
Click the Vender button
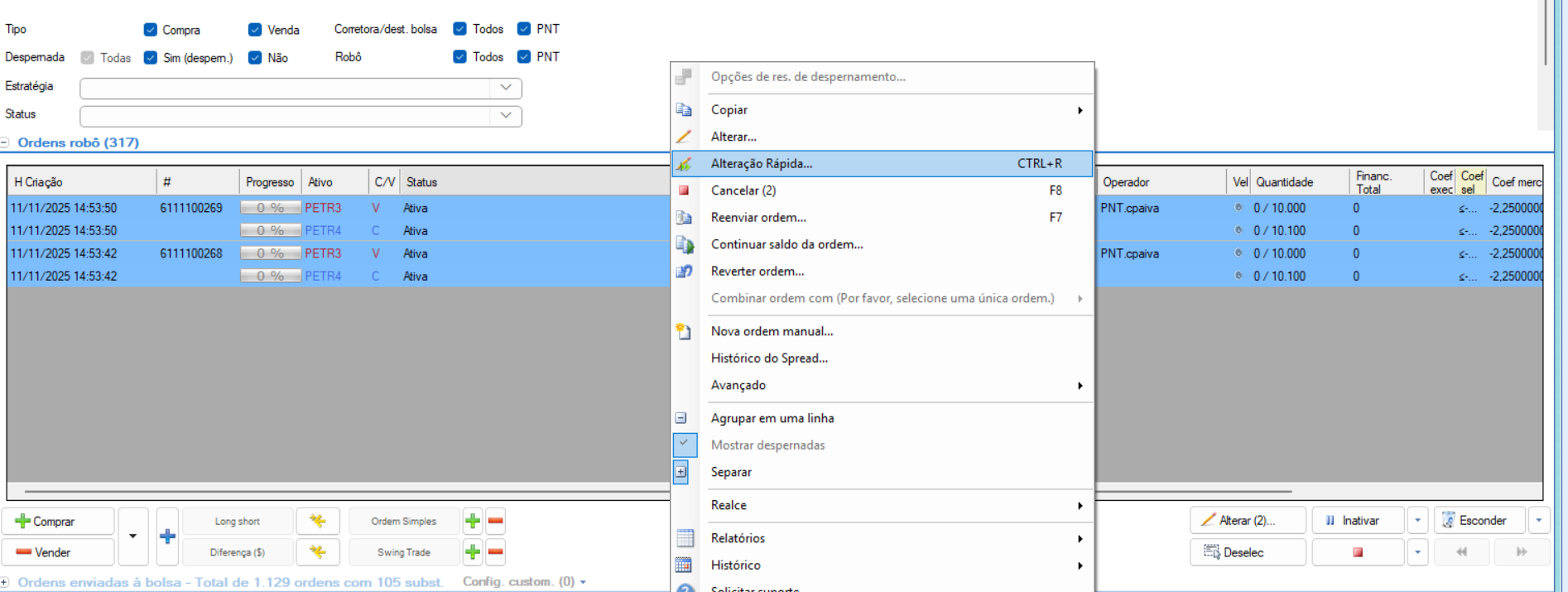tap(57, 552)
